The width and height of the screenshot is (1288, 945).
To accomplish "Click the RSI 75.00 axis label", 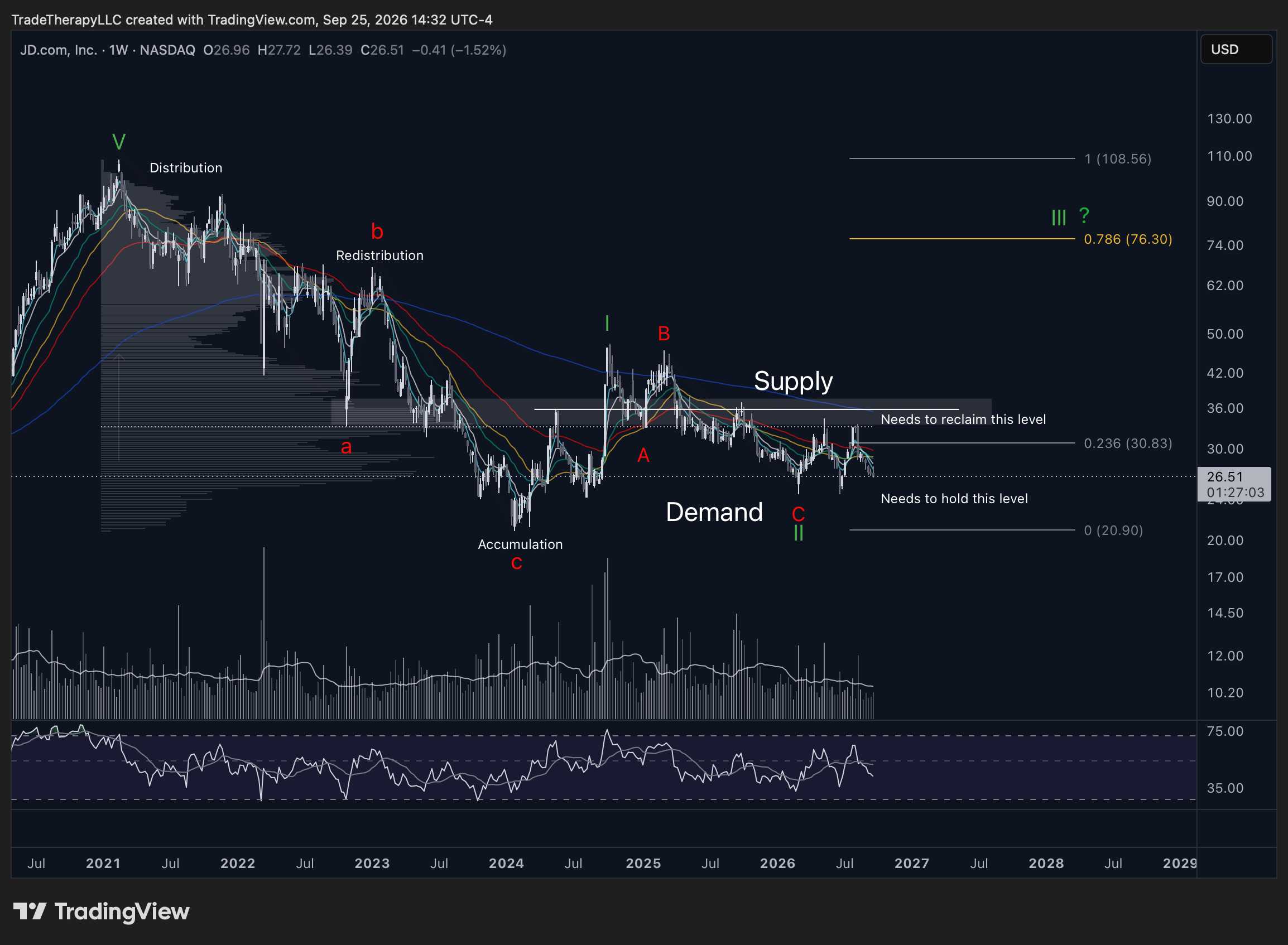I will point(1225,731).
